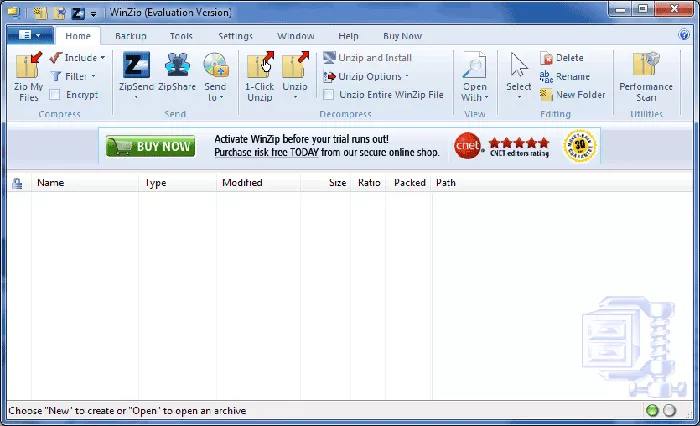This screenshot has height=426, width=700.
Task: Expand the Unzip dropdown arrow
Action: (295, 97)
